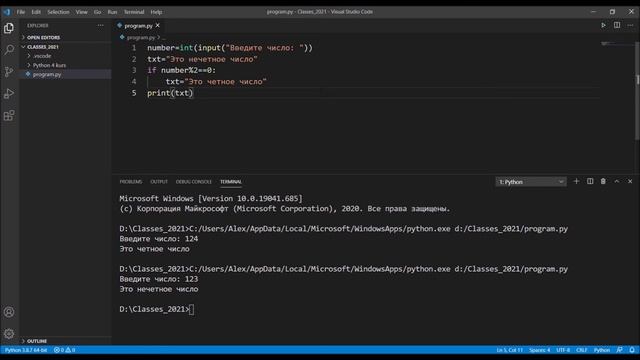Activate the program.py editor tab
640x360 pixels.
pyautogui.click(x=138, y=25)
